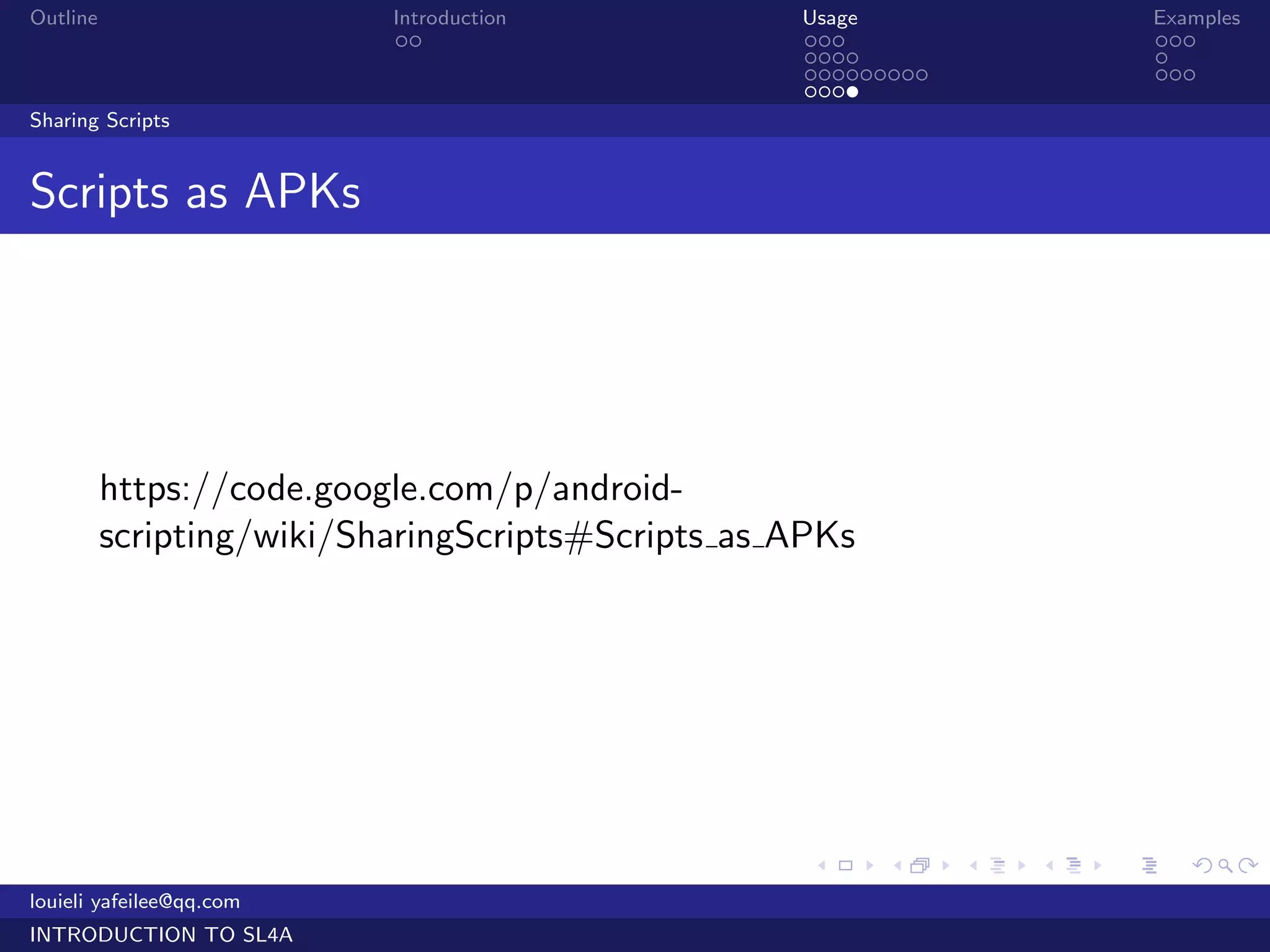This screenshot has width=1270, height=952.
Task: Go to previous slide arrow
Action: pyautogui.click(x=822, y=865)
